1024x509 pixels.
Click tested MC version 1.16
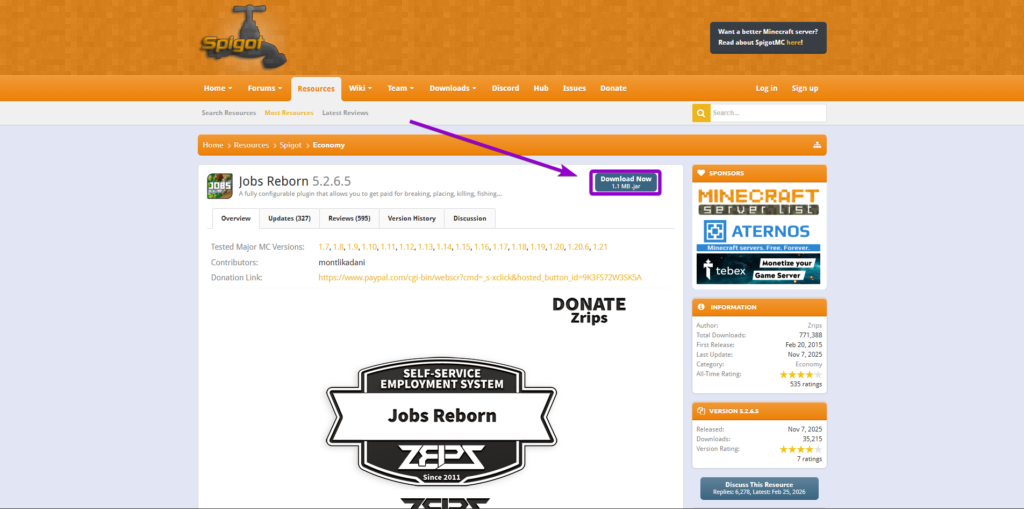(481, 247)
